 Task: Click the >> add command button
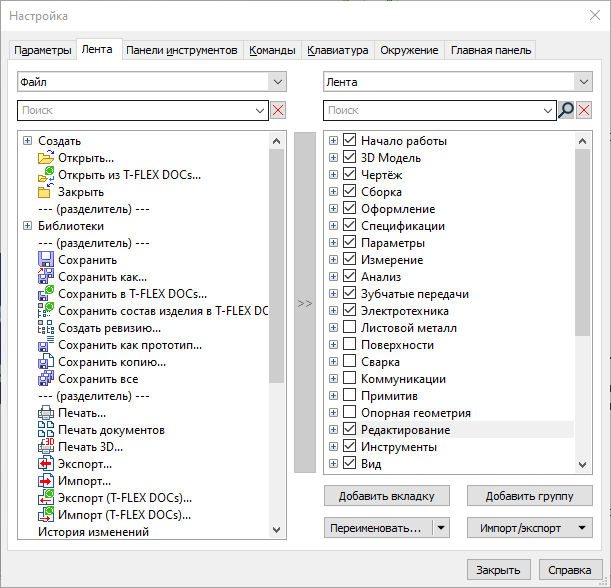305,303
